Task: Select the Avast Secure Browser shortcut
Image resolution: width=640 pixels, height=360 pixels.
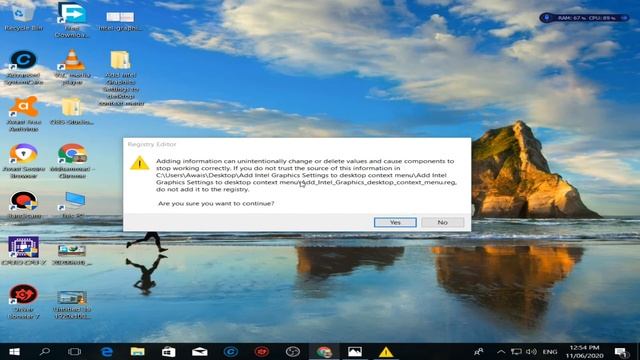Action: coord(24,161)
